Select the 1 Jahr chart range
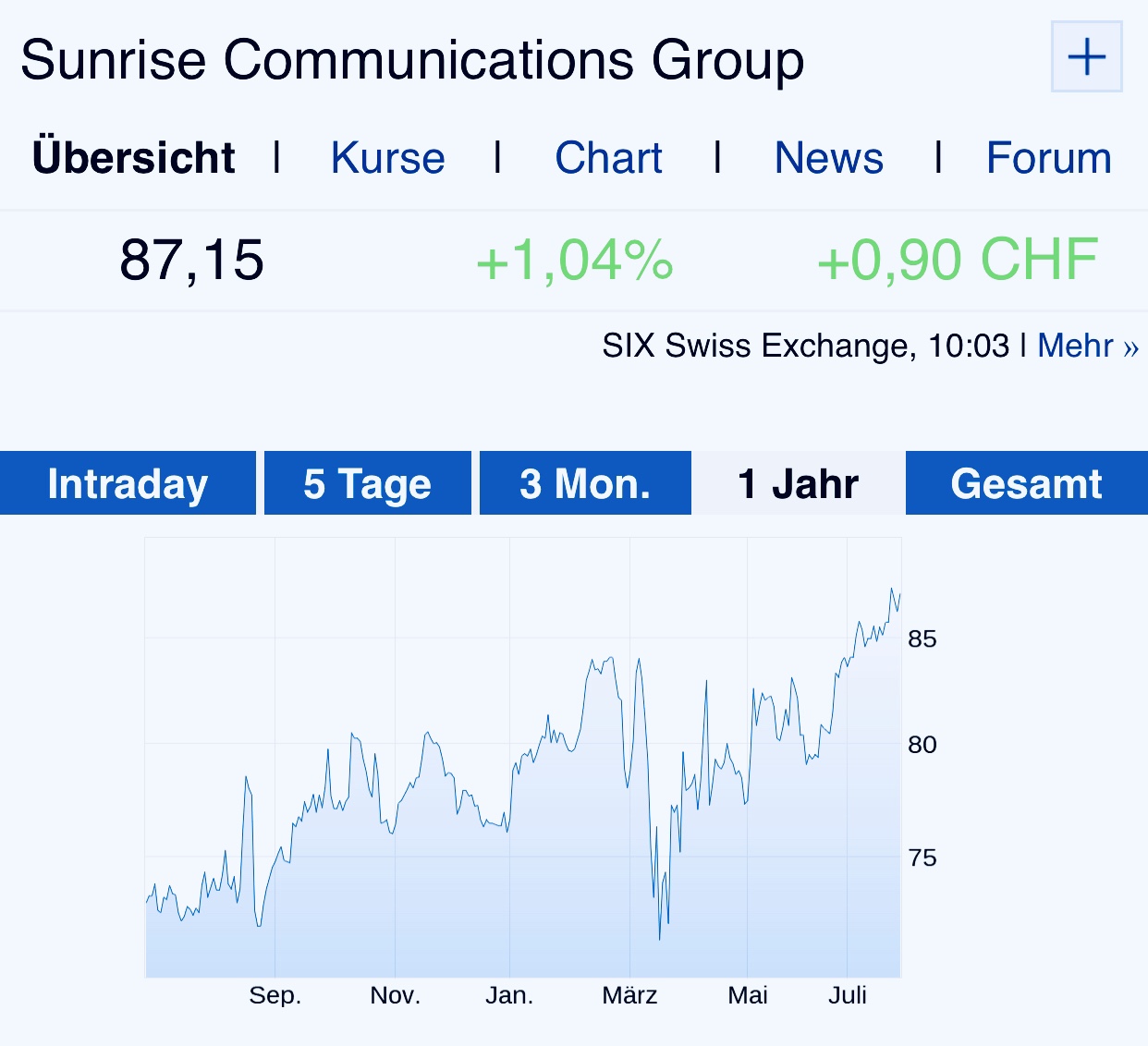 pyautogui.click(x=798, y=483)
